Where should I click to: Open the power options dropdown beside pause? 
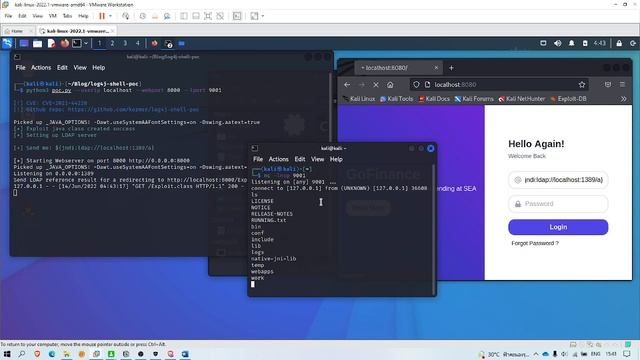tap(110, 16)
